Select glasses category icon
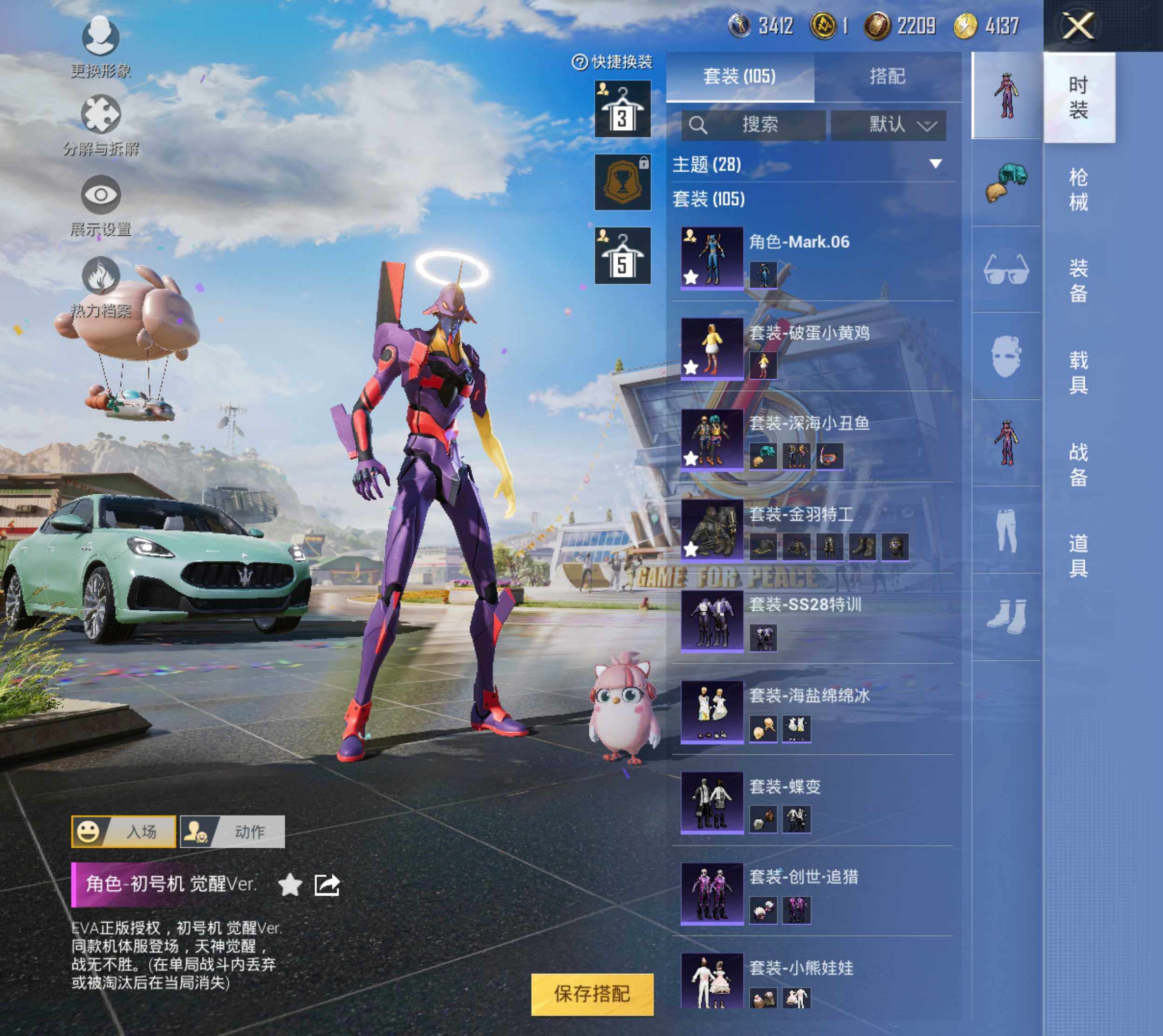Image resolution: width=1163 pixels, height=1036 pixels. (x=1006, y=269)
